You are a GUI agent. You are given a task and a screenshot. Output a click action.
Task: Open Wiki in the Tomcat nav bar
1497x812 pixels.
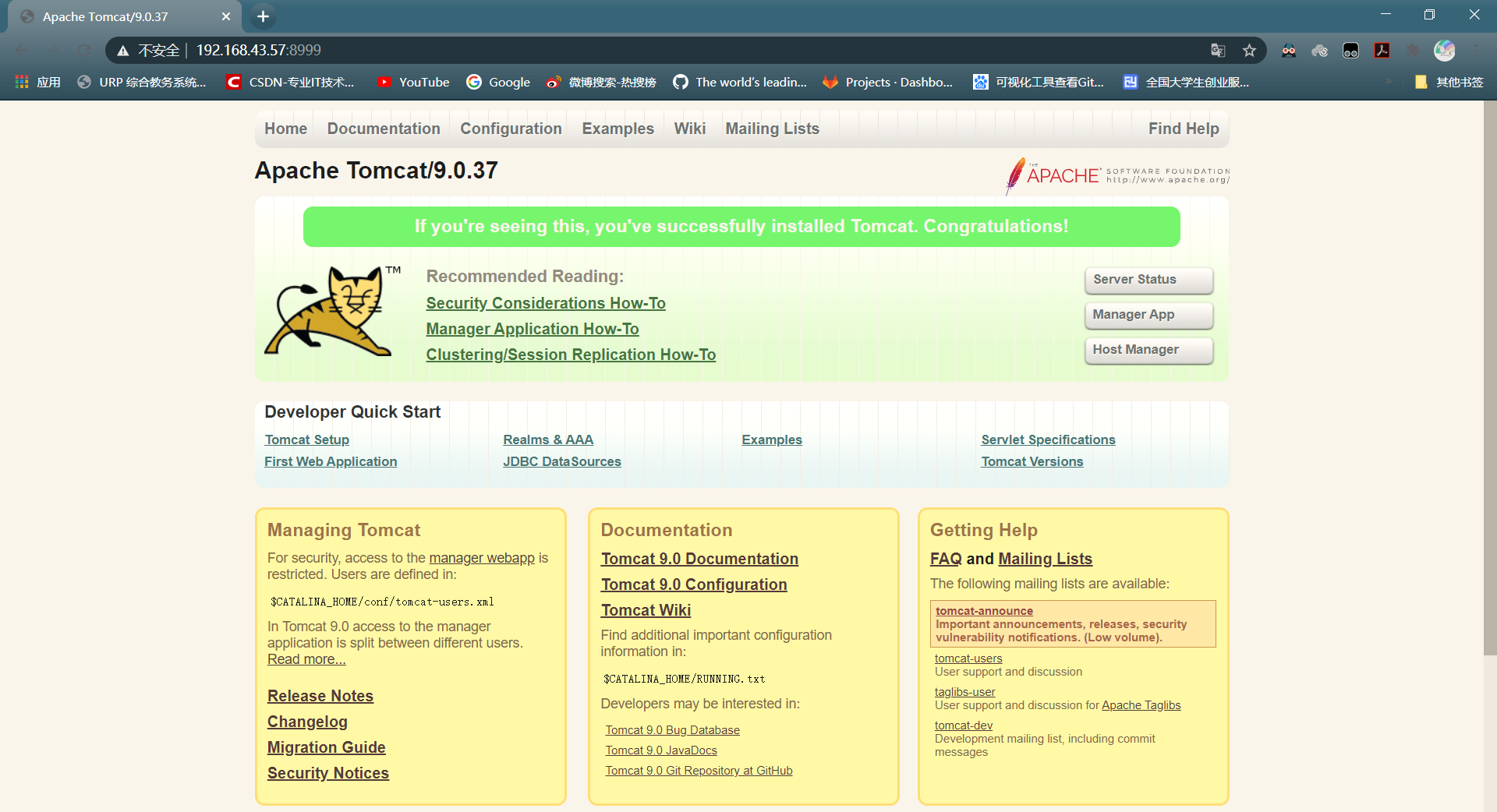[x=689, y=129]
